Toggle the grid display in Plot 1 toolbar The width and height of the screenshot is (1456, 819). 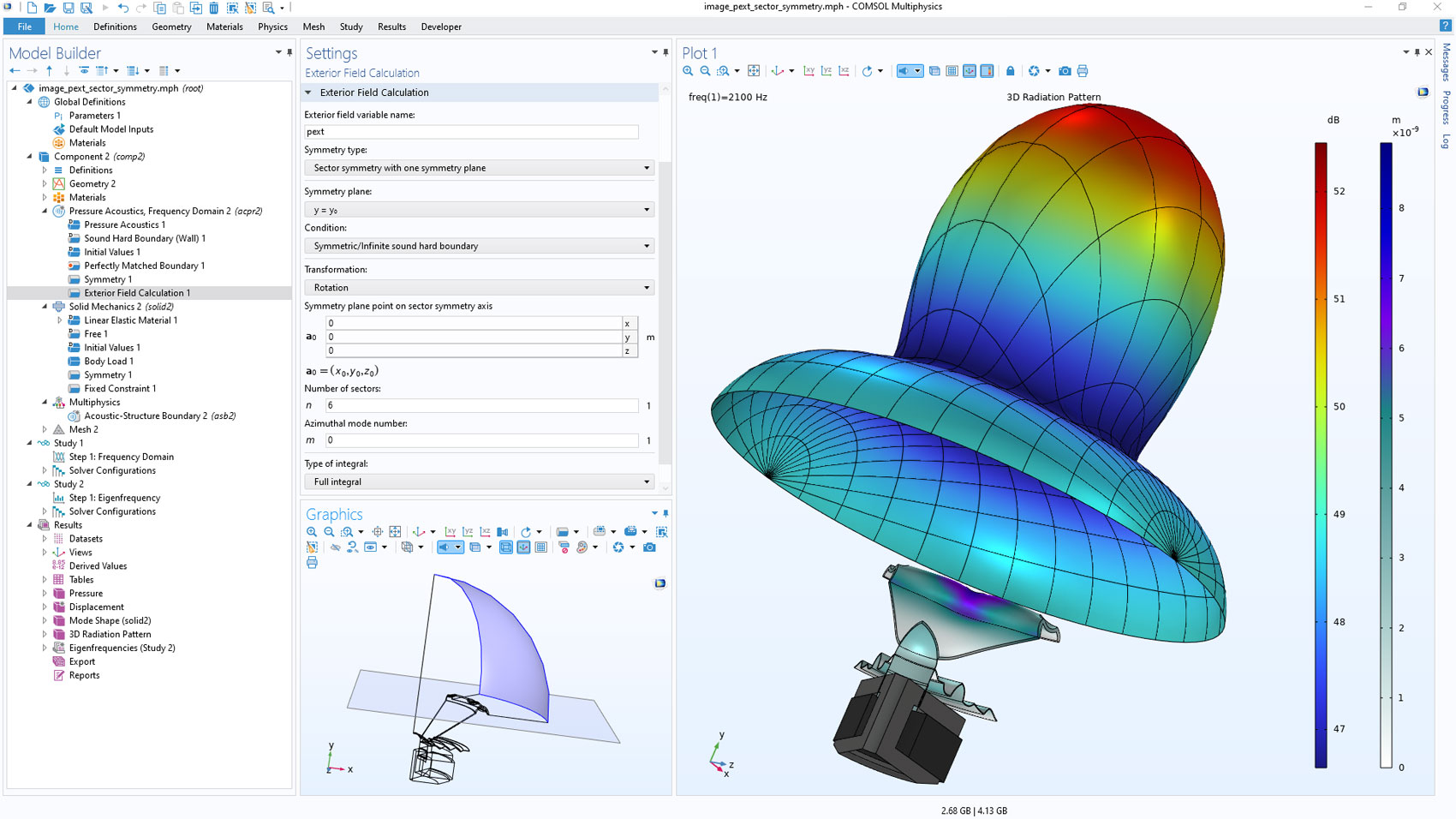pyautogui.click(x=952, y=71)
